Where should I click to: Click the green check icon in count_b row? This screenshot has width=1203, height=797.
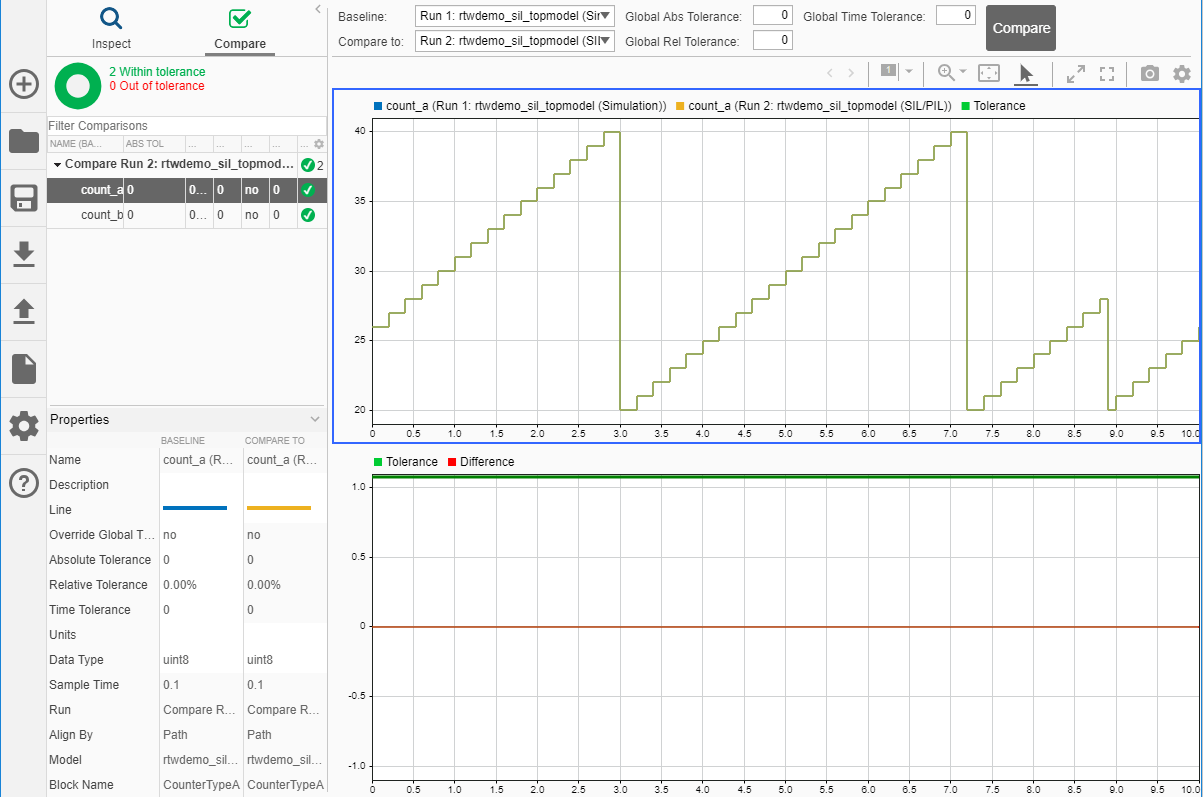(308, 215)
